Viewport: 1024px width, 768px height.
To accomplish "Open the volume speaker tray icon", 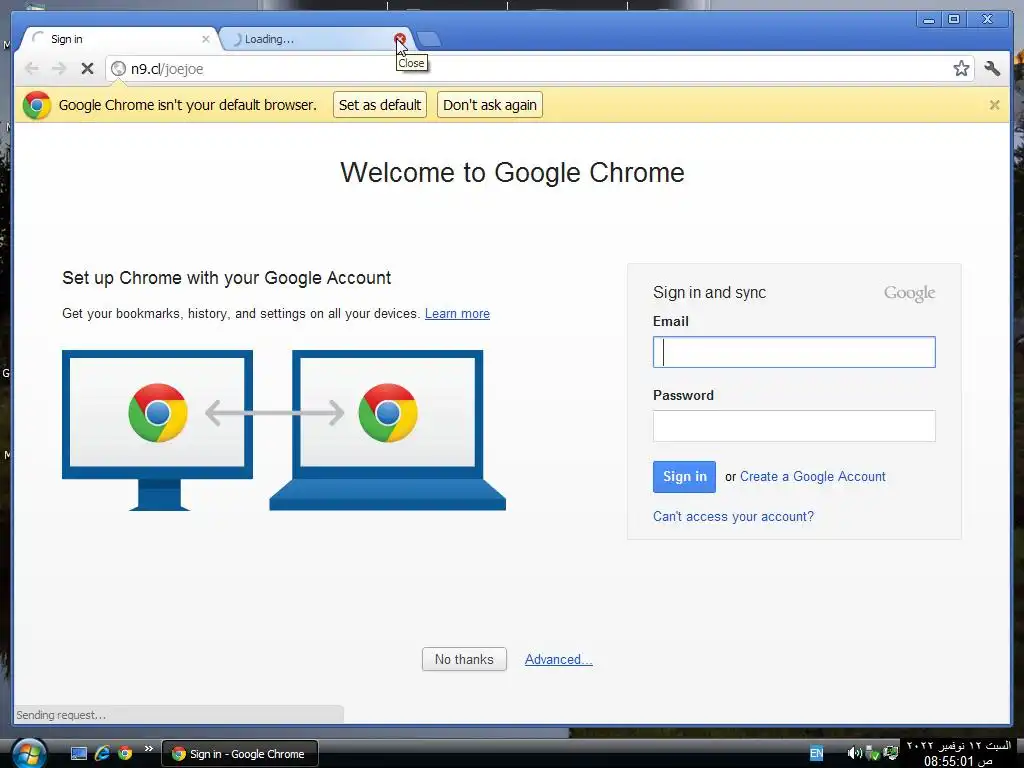I will [x=854, y=754].
